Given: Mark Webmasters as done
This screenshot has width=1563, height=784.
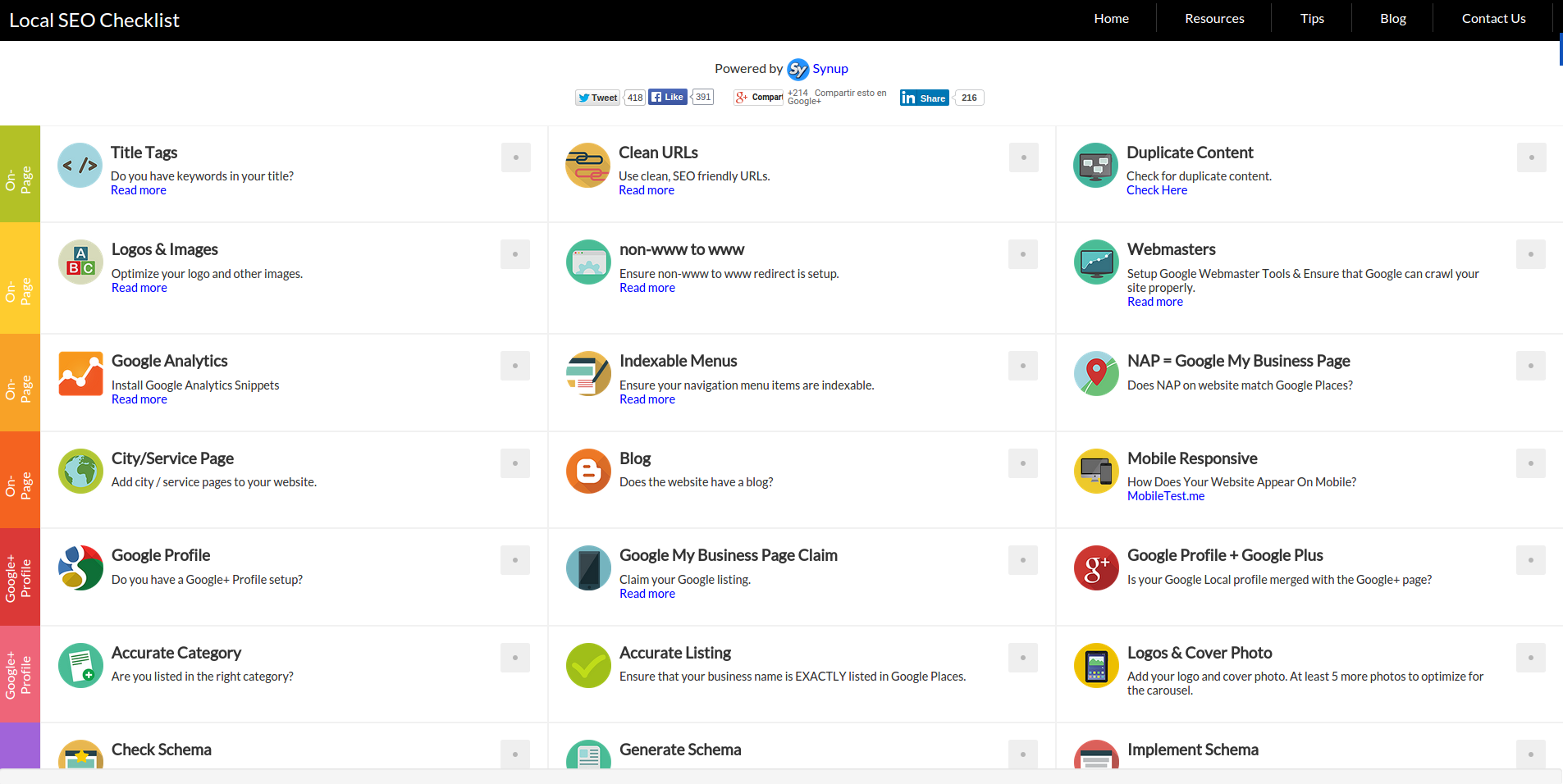Looking at the screenshot, I should [x=1531, y=254].
